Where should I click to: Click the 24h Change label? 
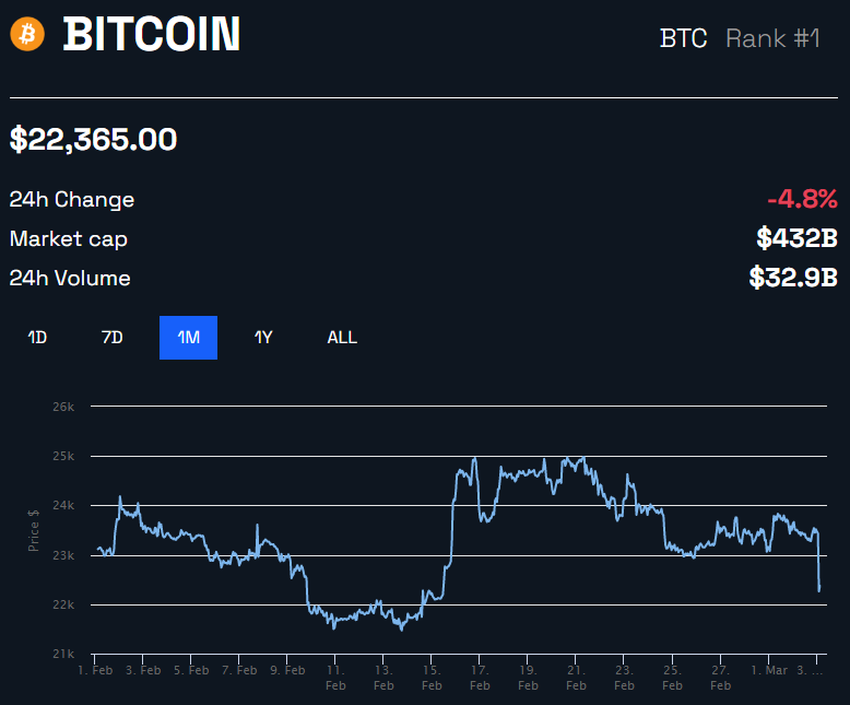pos(70,199)
